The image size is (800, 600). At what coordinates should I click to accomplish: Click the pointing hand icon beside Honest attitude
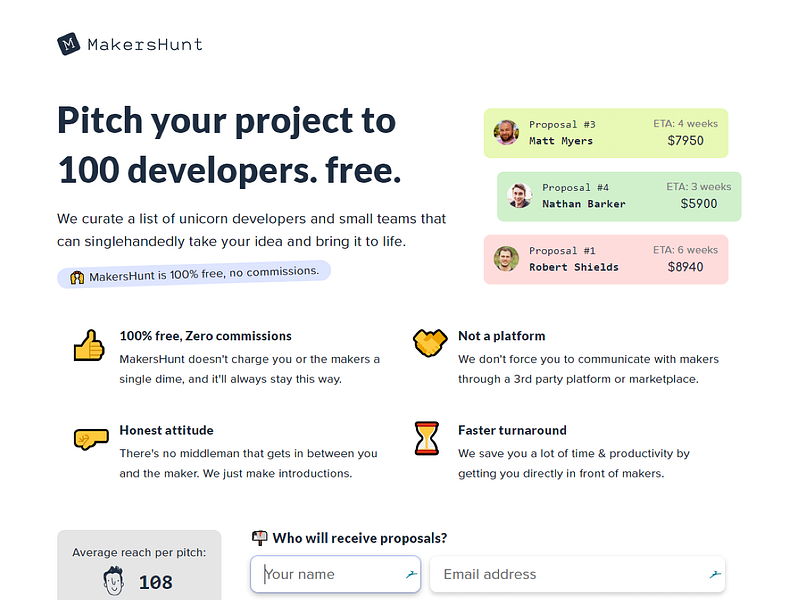tap(91, 439)
